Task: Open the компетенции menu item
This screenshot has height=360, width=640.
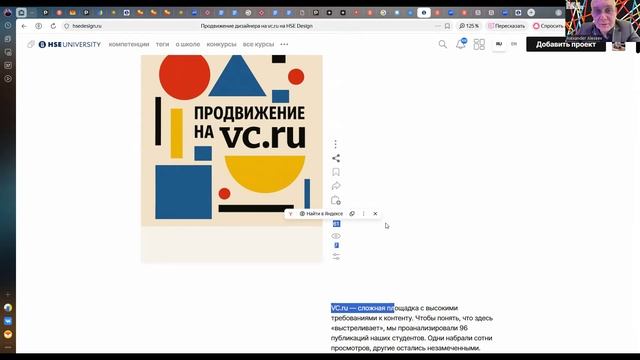Action: (129, 44)
